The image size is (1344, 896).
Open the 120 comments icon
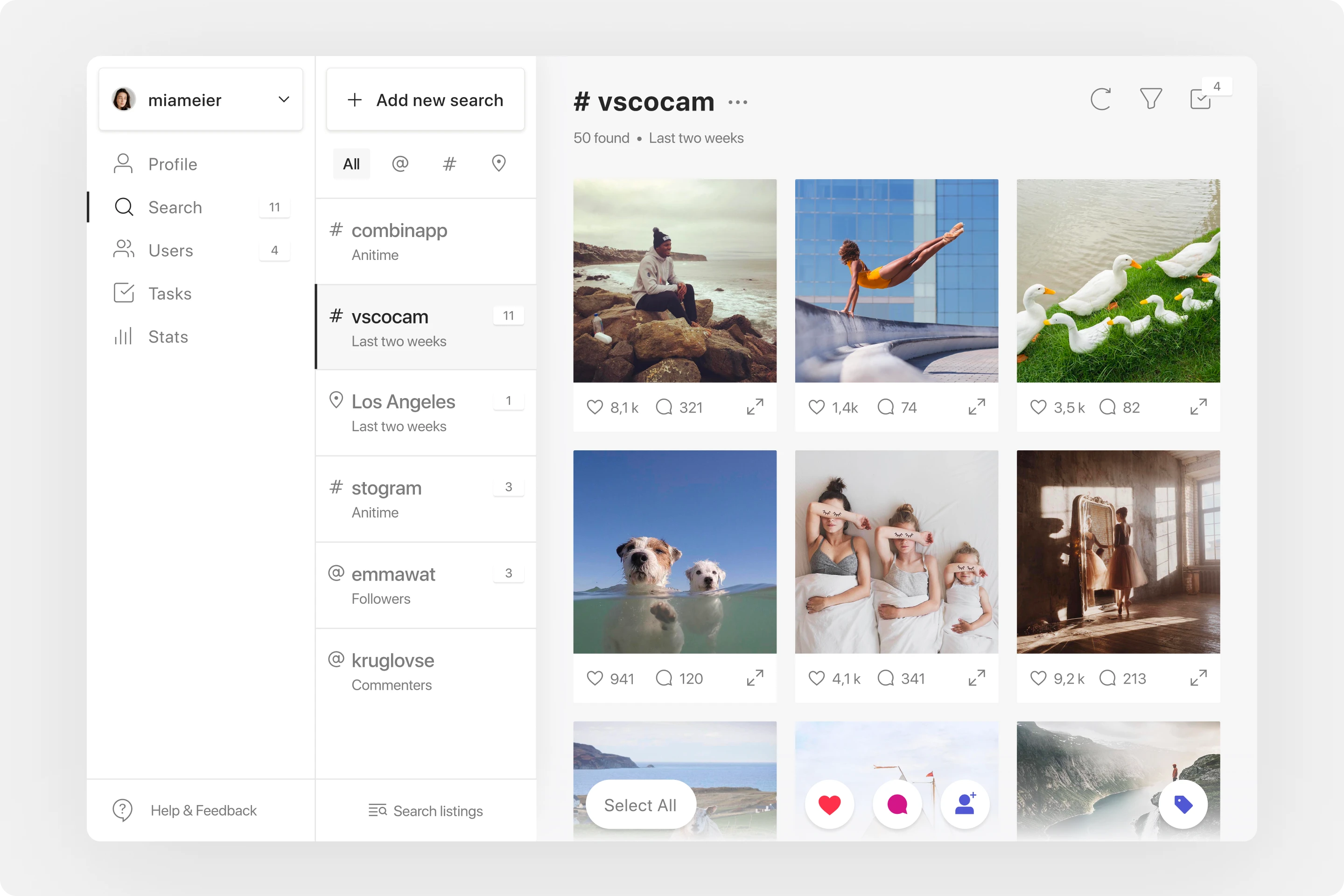pos(664,678)
